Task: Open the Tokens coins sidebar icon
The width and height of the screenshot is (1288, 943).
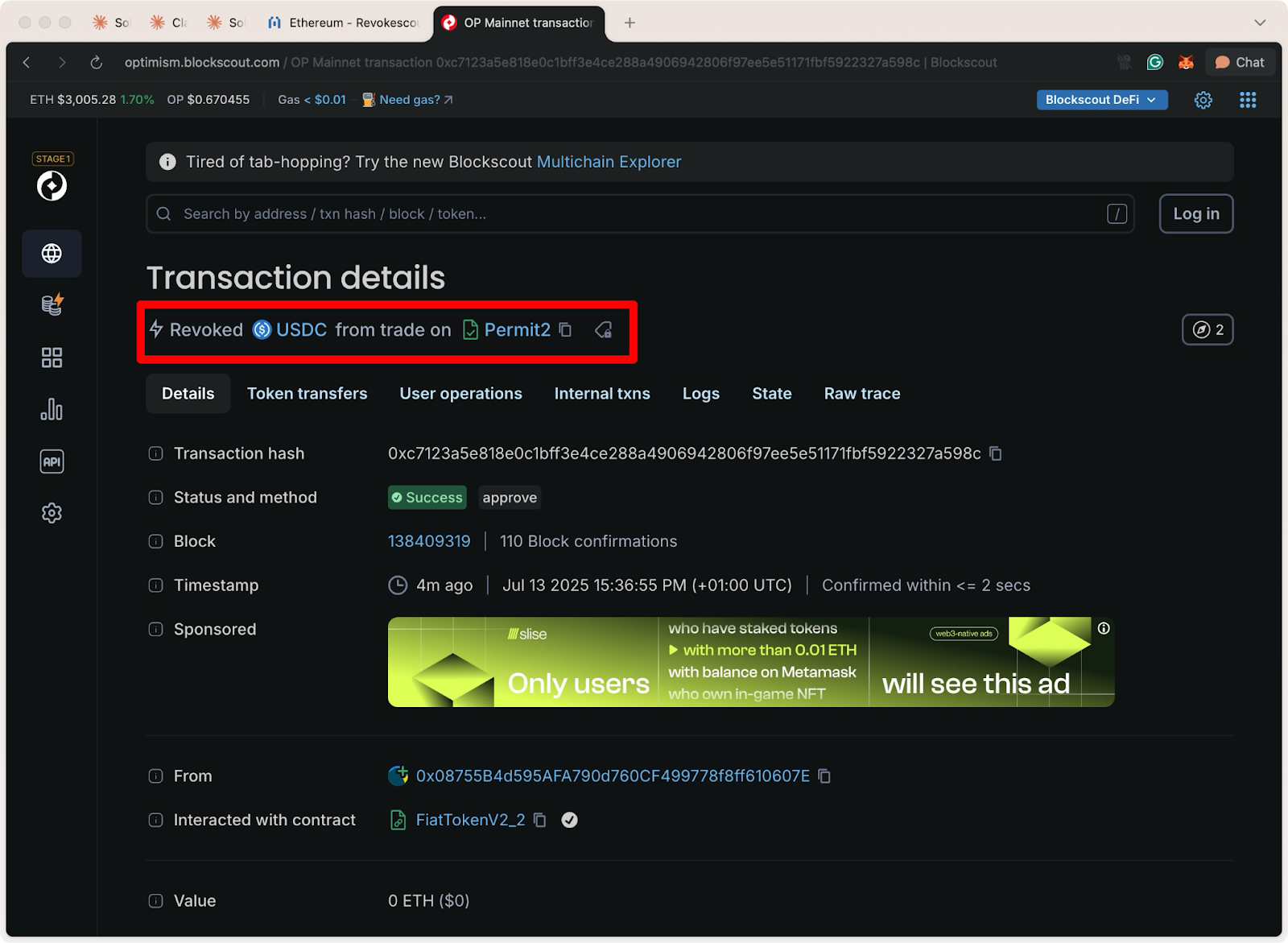Action: click(52, 304)
